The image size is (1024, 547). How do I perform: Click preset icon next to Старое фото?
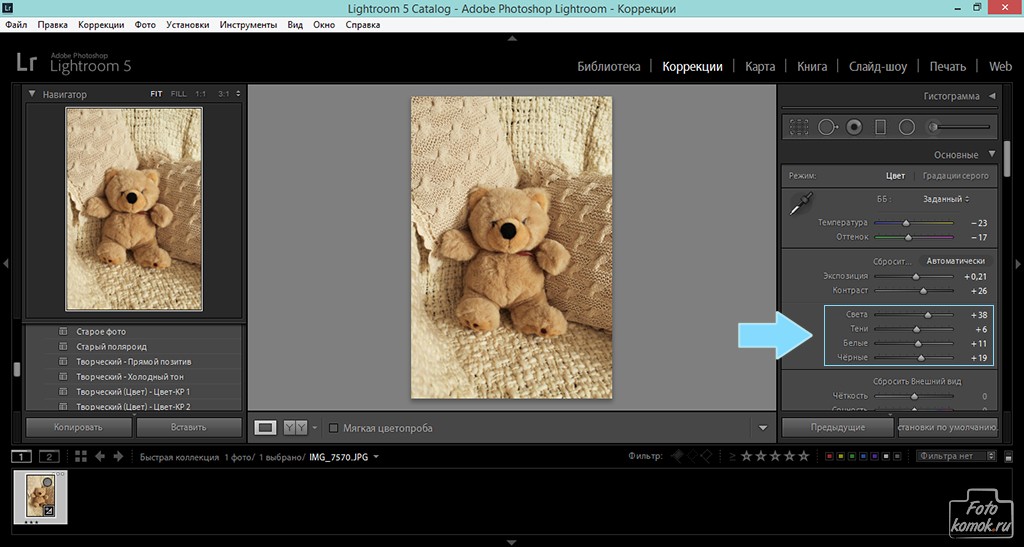(63, 332)
